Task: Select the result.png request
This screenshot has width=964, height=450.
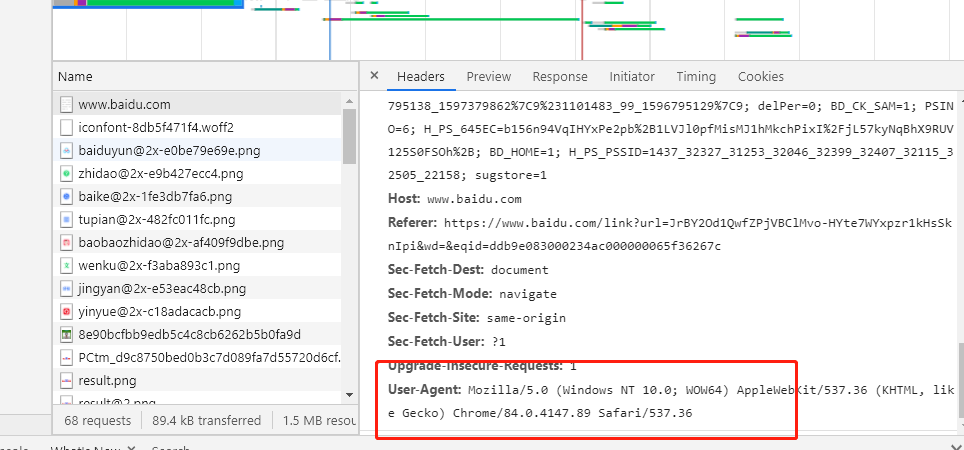Action: pos(199,381)
